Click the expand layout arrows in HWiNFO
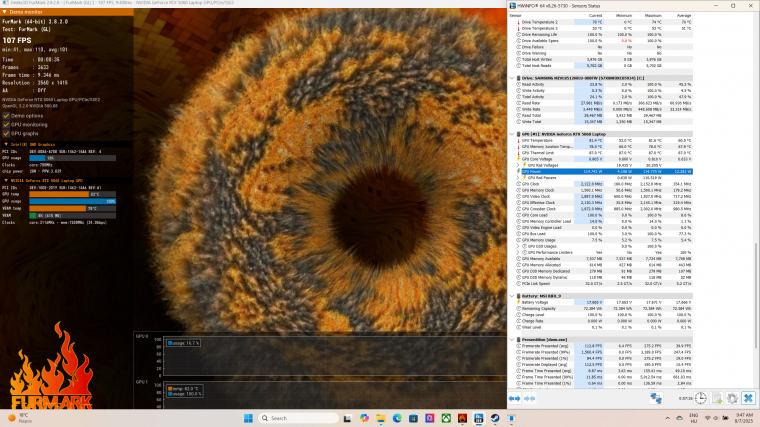 pyautogui.click(x=514, y=398)
